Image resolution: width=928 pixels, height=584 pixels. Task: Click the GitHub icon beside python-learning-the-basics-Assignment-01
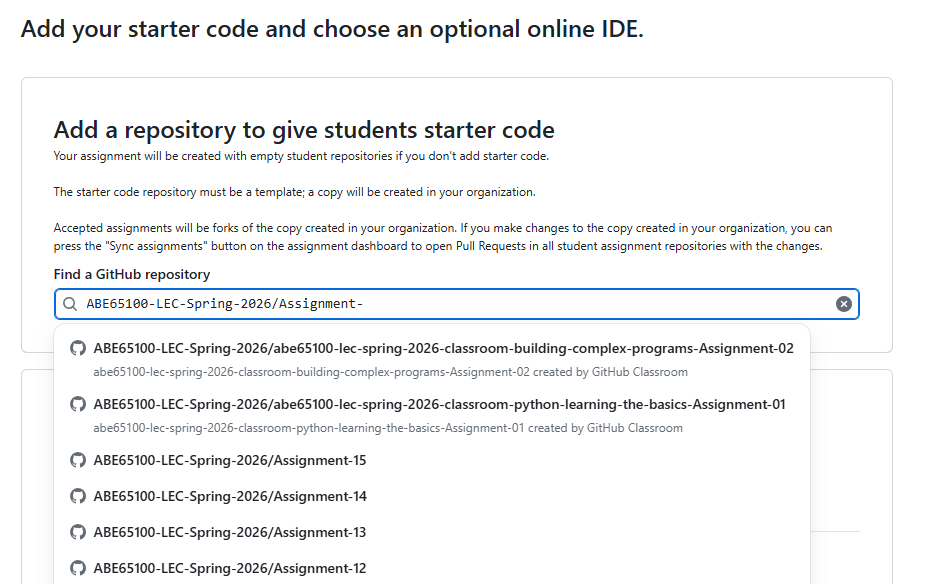pyautogui.click(x=80, y=405)
